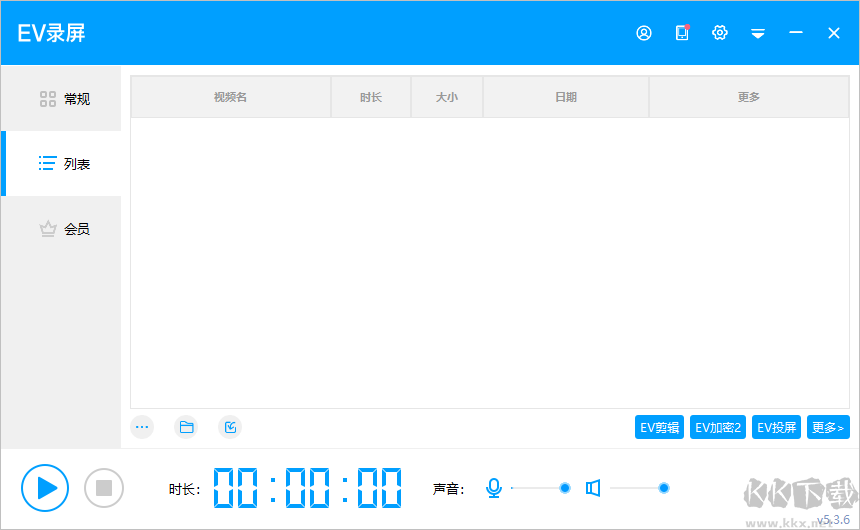Stop recording with the stop button
860x530 pixels.
[x=104, y=488]
